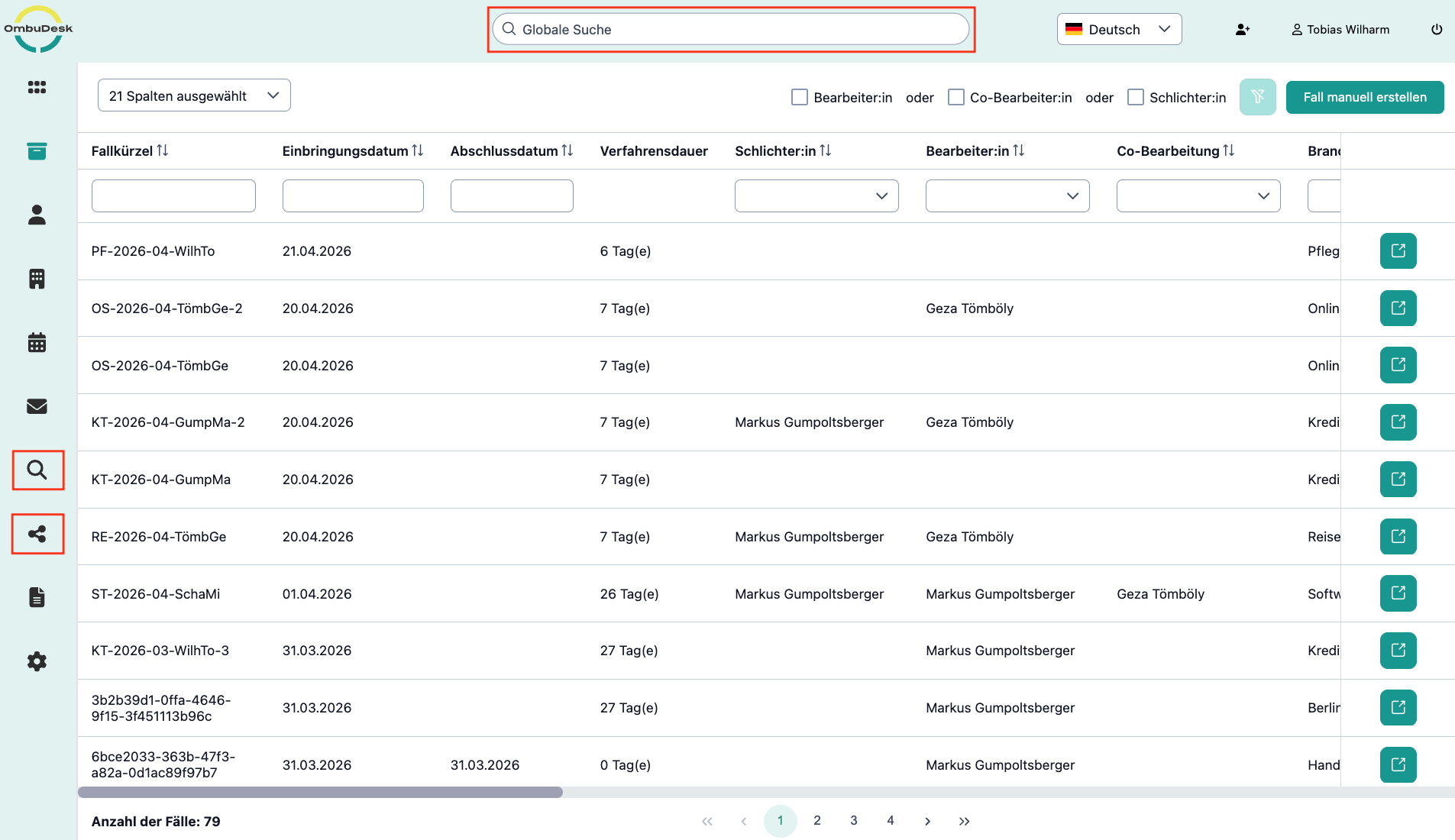The image size is (1455, 840).
Task: Tick the Co-Bearbeiter:in checkbox
Action: point(955,97)
